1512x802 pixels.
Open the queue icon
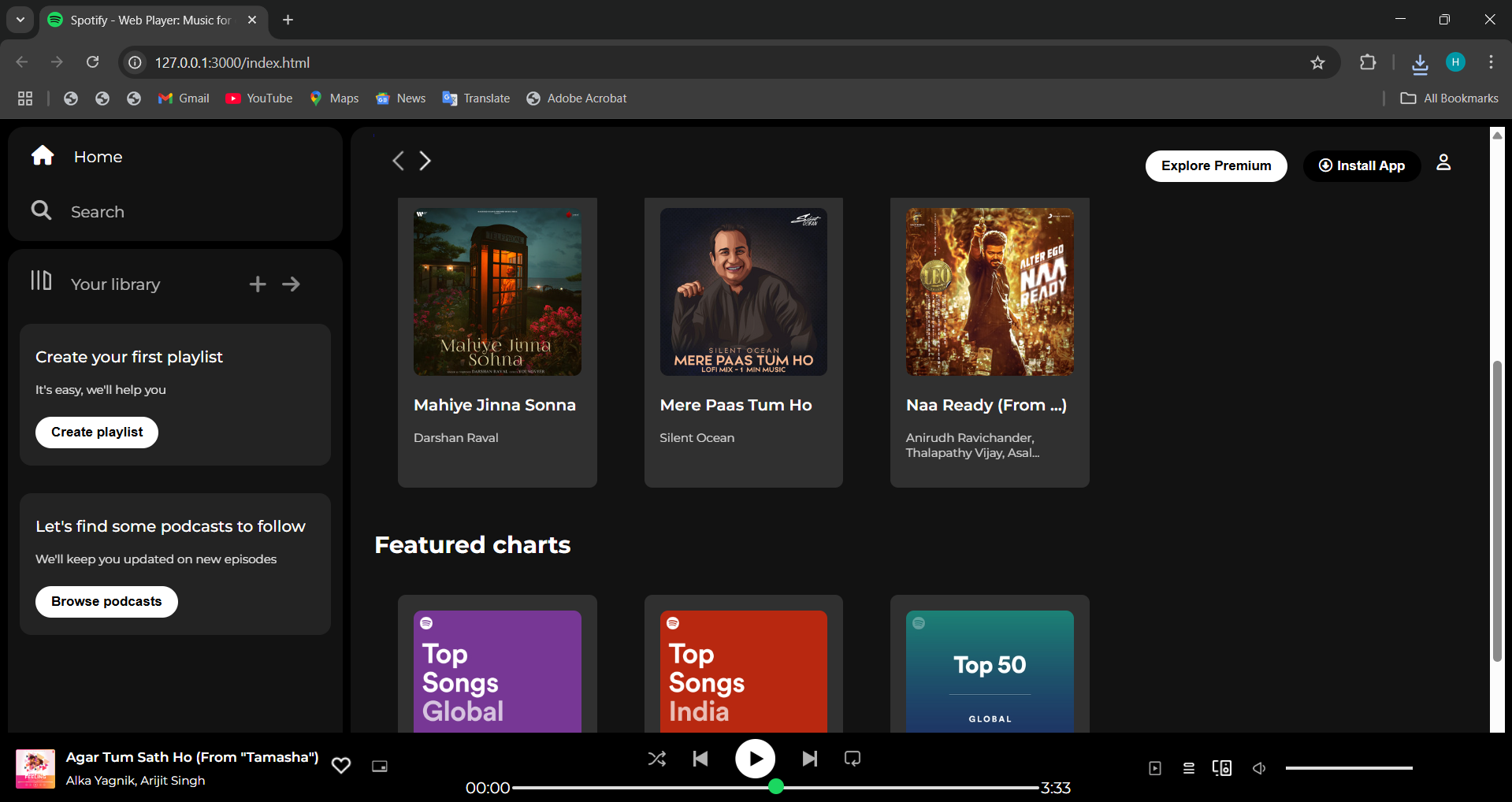click(x=1188, y=768)
